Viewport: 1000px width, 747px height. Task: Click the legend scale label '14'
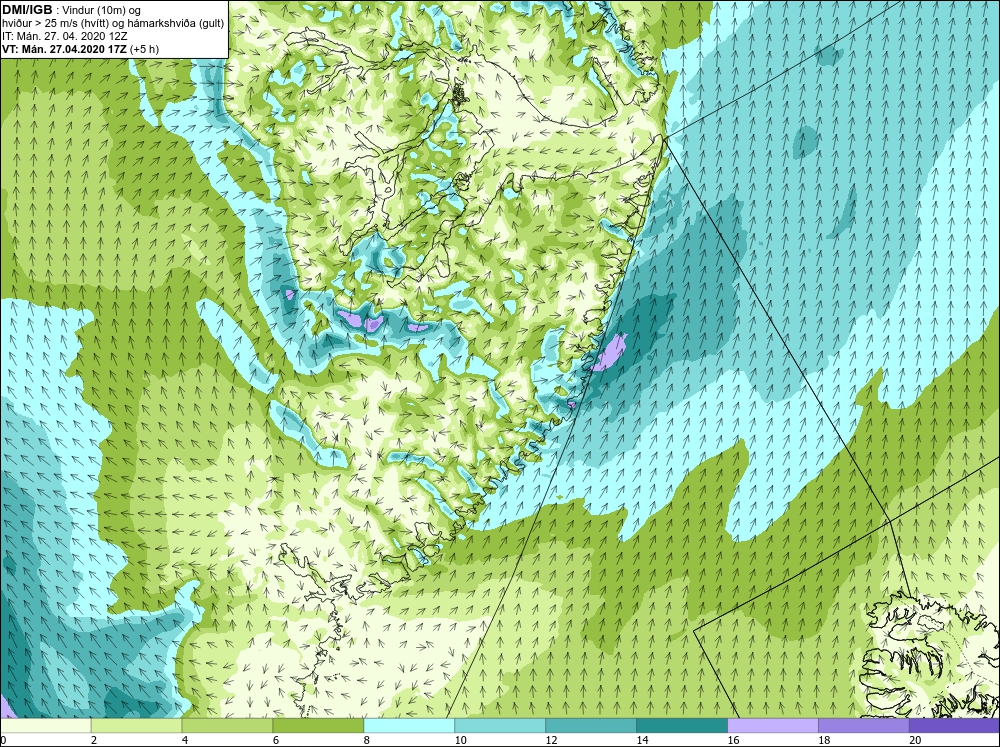(x=642, y=740)
